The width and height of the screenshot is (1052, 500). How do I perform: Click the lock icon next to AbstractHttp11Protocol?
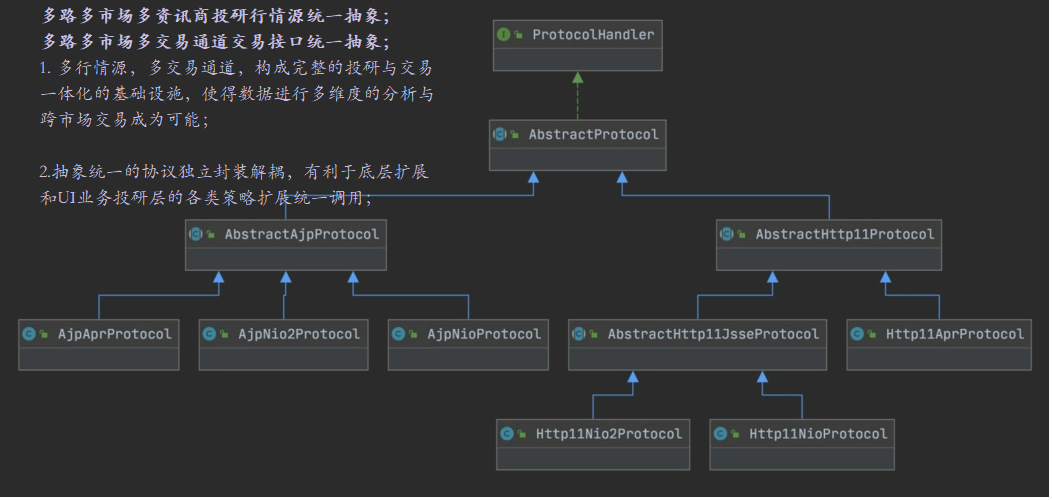pyautogui.click(x=741, y=235)
